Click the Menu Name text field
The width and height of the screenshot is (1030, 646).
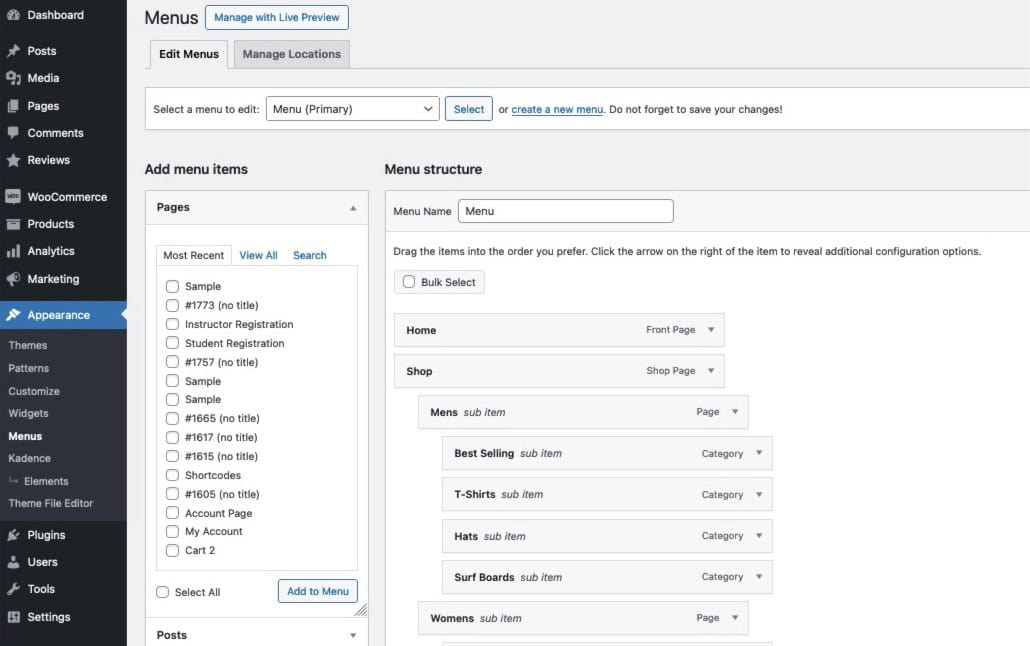(565, 211)
